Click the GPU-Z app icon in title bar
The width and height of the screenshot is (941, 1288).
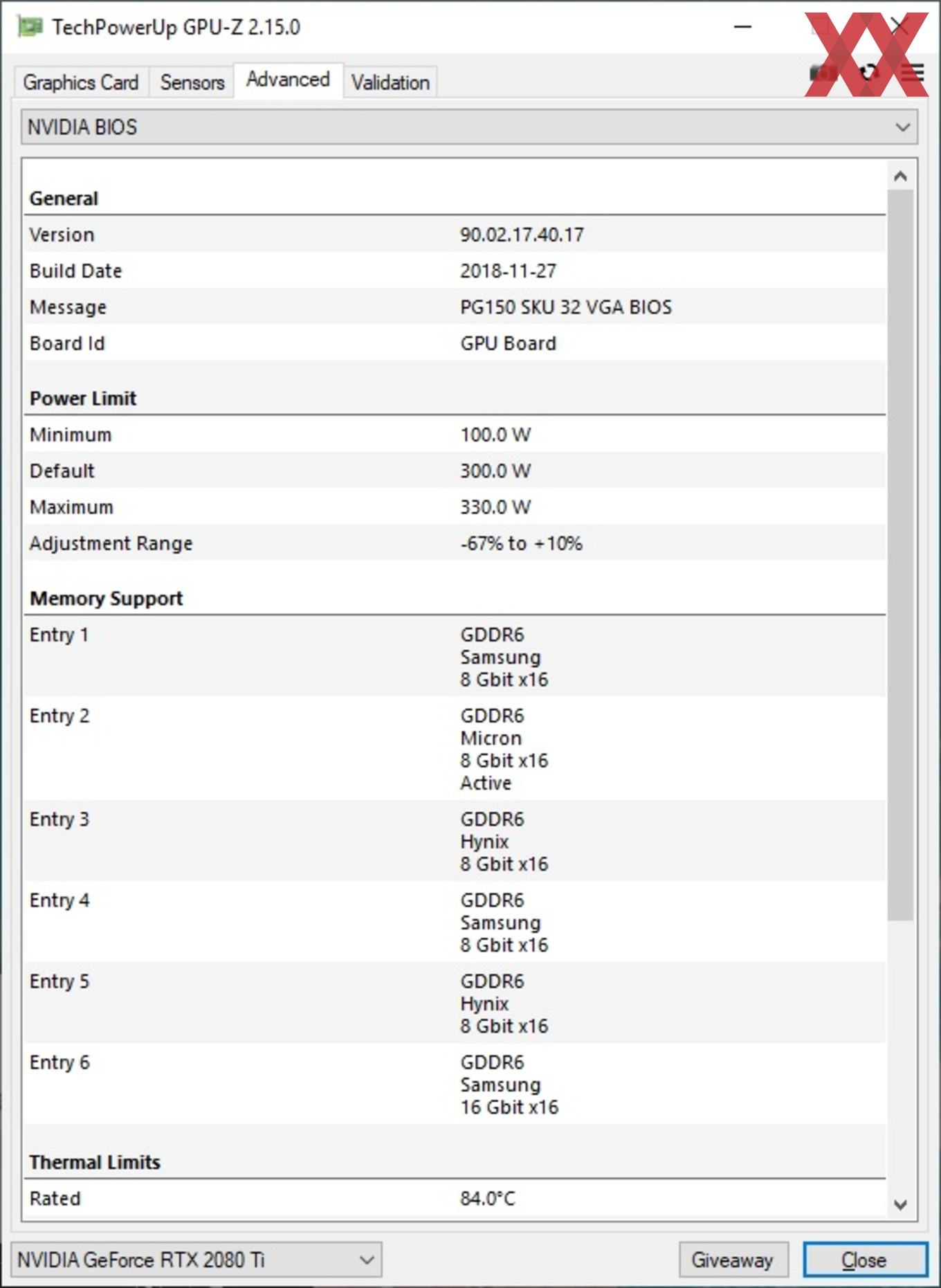click(29, 28)
